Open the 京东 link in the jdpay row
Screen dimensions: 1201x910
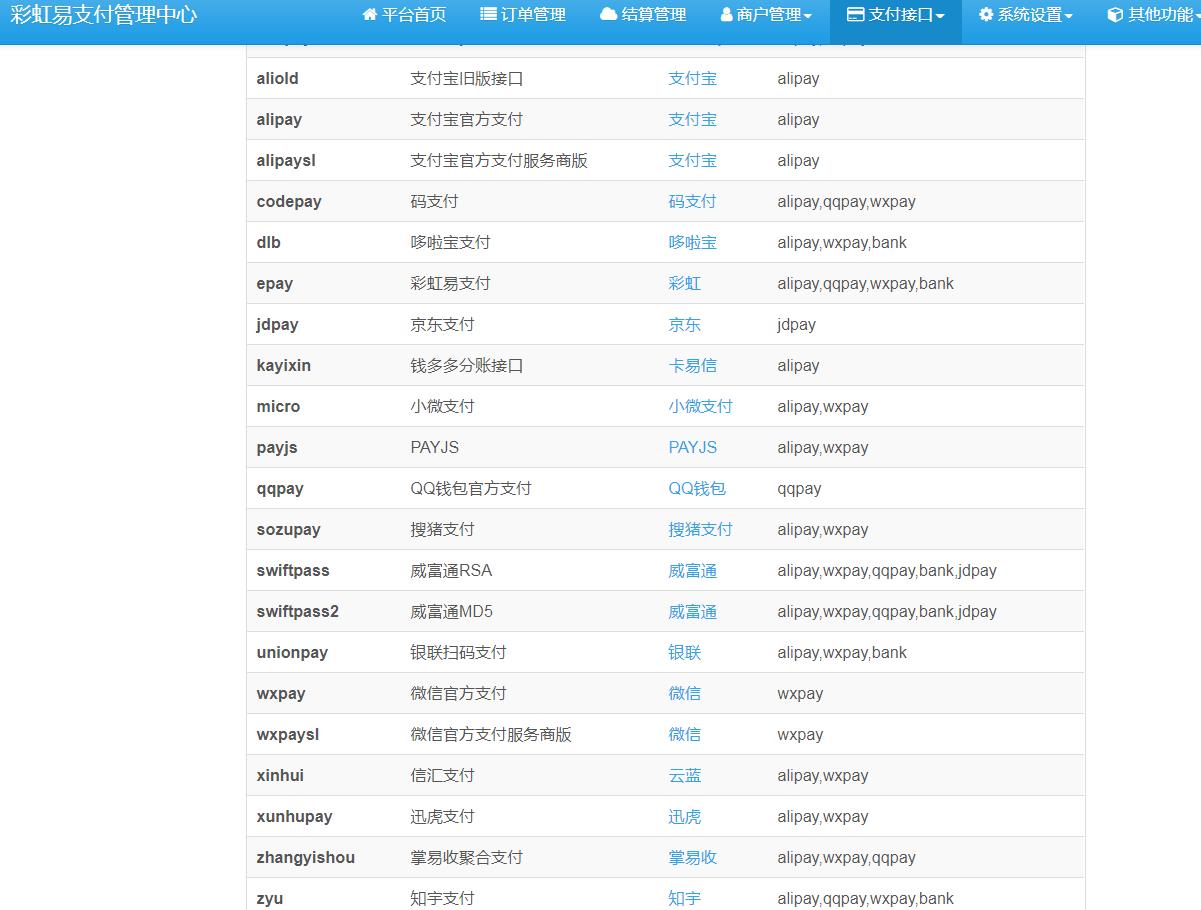coord(684,325)
